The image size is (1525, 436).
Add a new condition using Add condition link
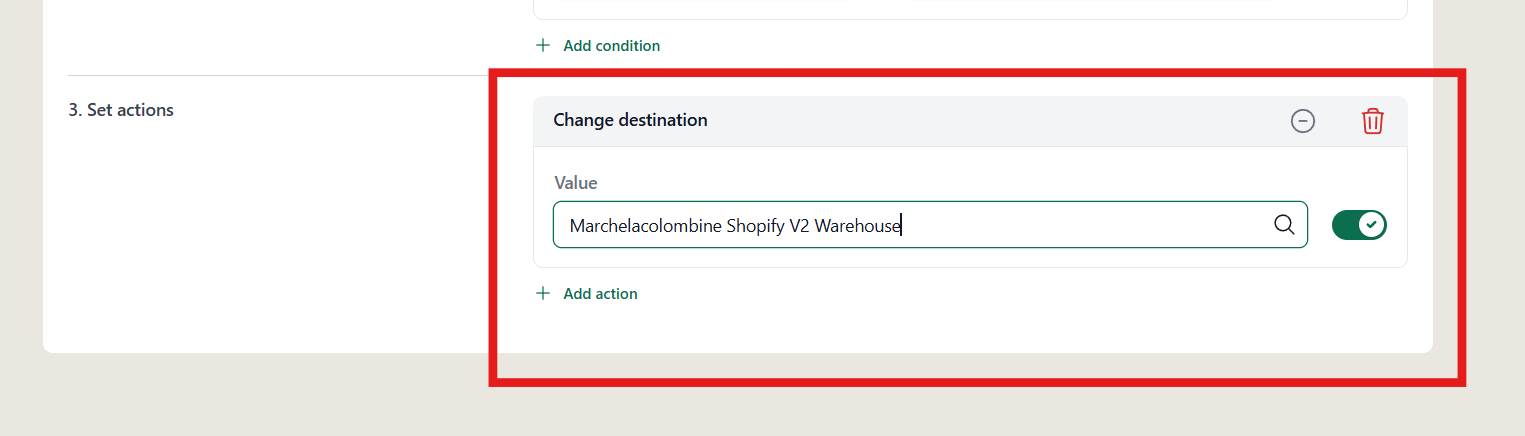pos(611,45)
